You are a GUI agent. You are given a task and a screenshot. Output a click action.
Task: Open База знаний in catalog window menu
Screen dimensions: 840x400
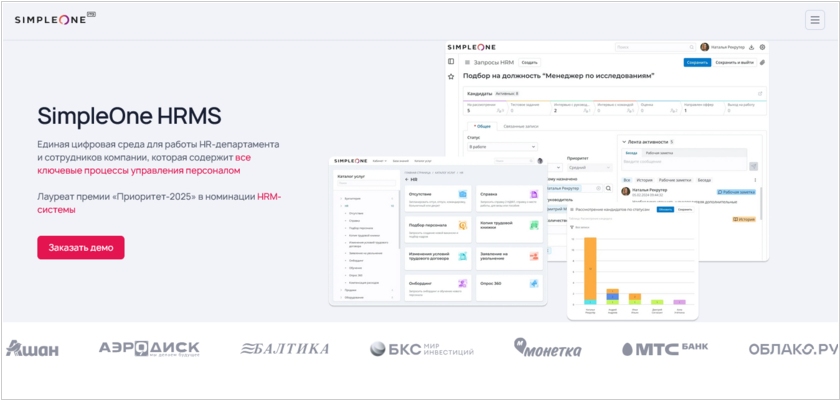tap(401, 161)
